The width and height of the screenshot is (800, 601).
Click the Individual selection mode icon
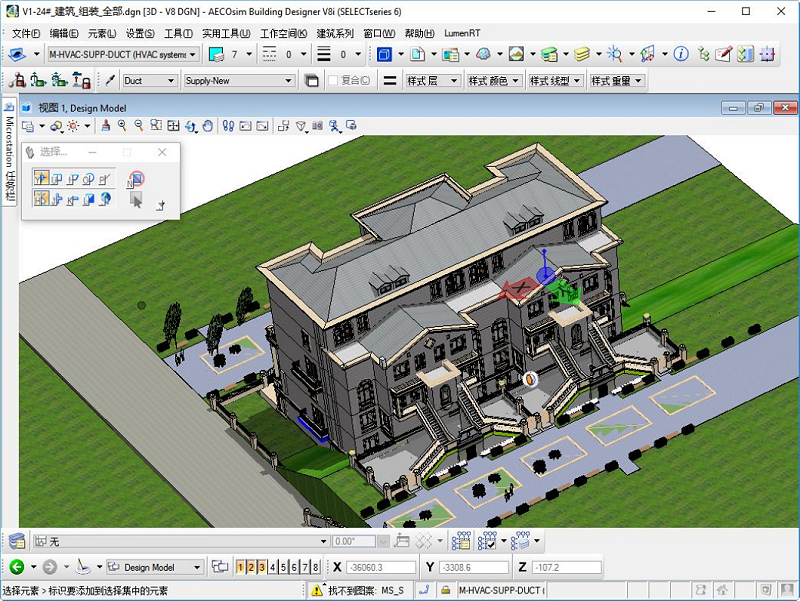pos(41,178)
